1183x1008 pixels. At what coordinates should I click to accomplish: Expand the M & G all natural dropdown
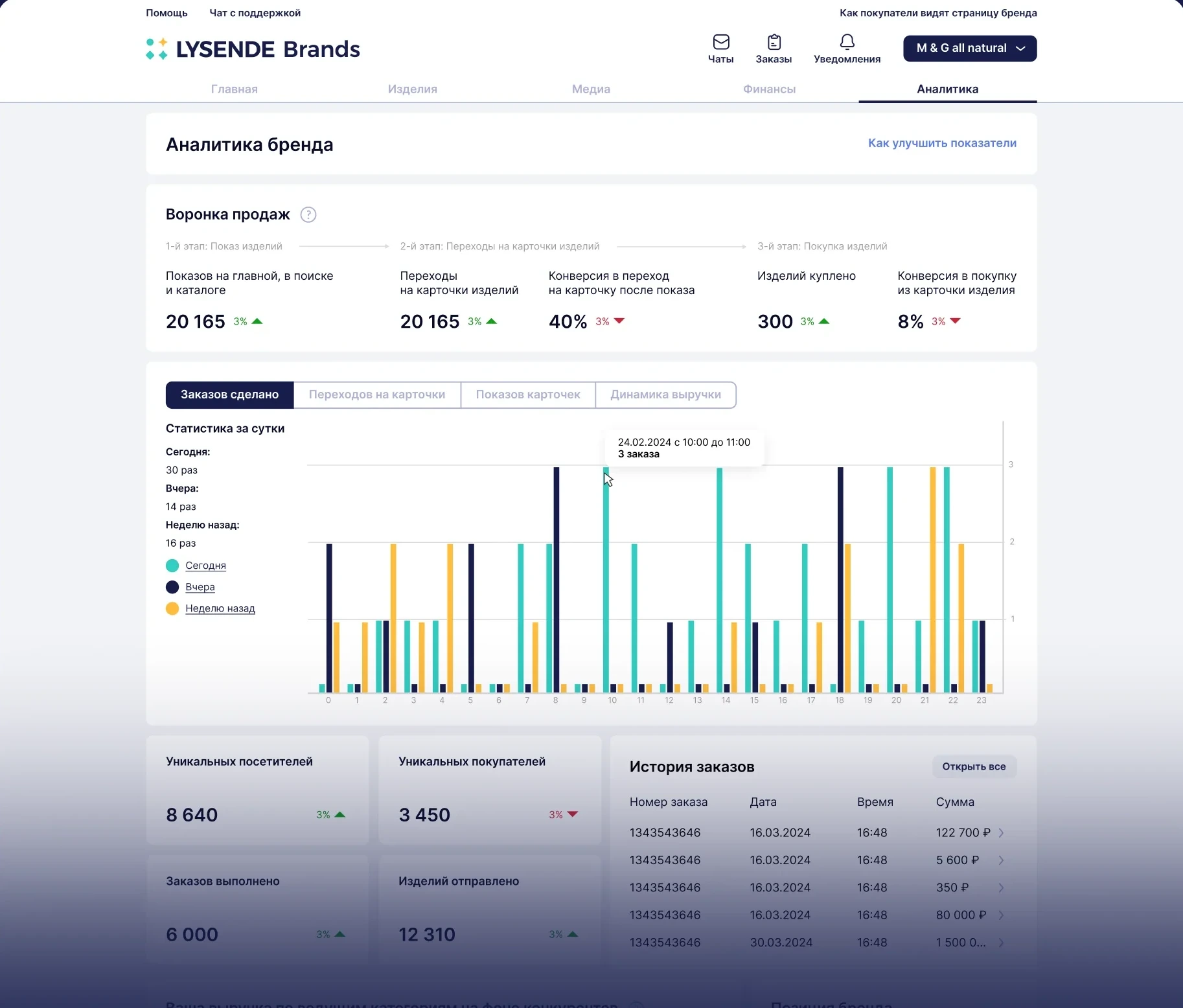[970, 49]
